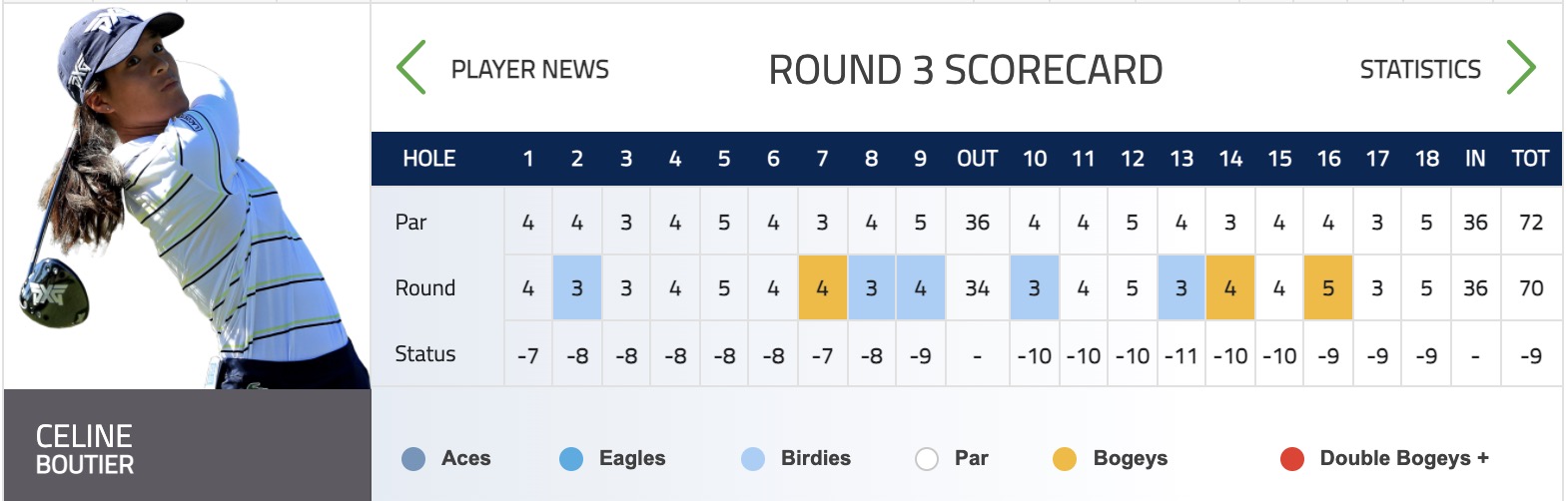Select the hole 7 bogey score cell
This screenshot has height=501, width=1568.
pyautogui.click(x=823, y=287)
